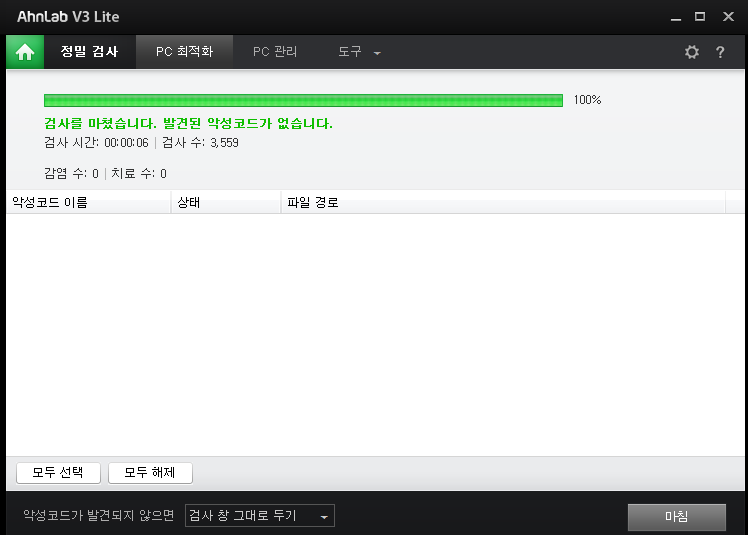Open the 검사 창 그대로 두기 dropdown

[x=260, y=516]
